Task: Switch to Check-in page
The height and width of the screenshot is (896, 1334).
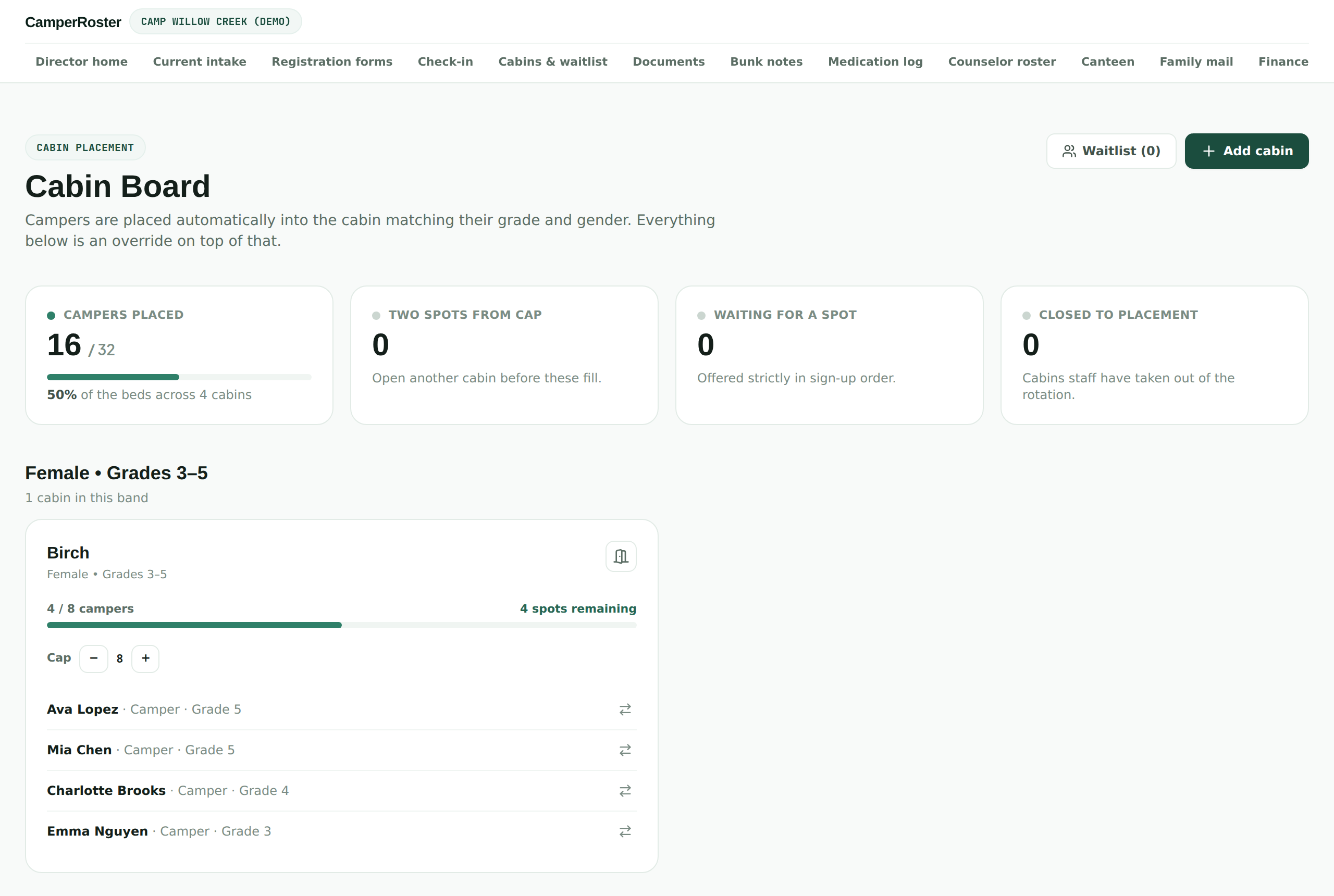Action: tap(445, 61)
